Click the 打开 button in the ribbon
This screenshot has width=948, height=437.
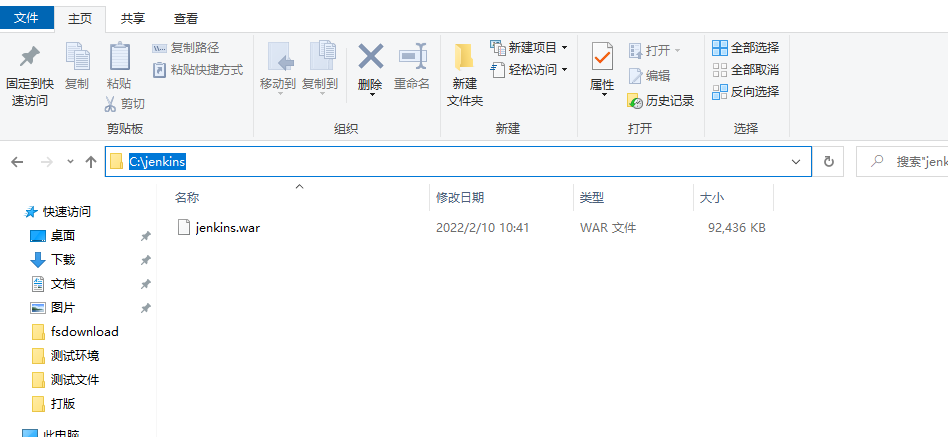pyautogui.click(x=654, y=50)
